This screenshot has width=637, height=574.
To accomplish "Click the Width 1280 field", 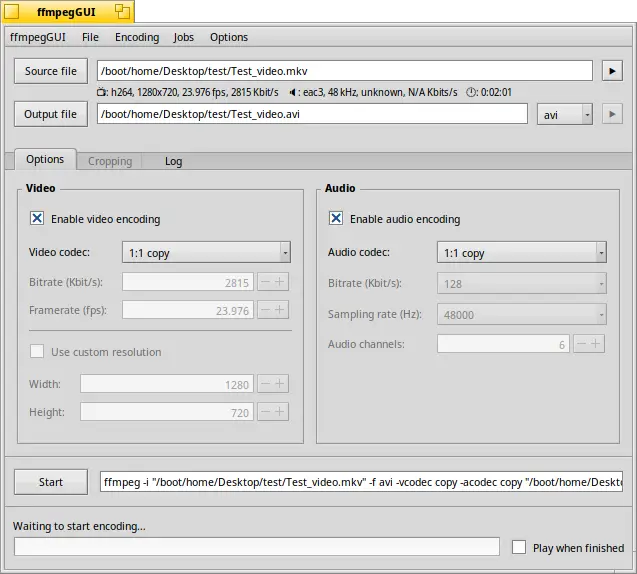I will point(167,384).
